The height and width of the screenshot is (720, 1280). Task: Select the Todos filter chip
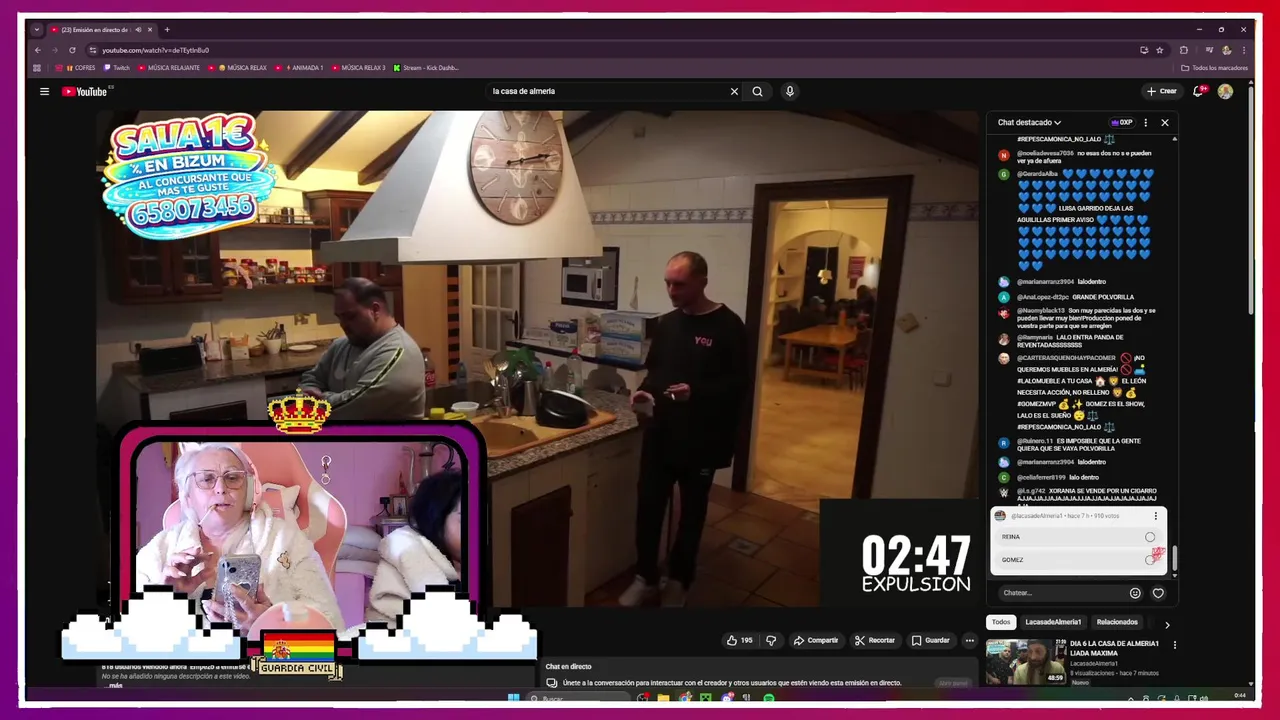click(1001, 623)
